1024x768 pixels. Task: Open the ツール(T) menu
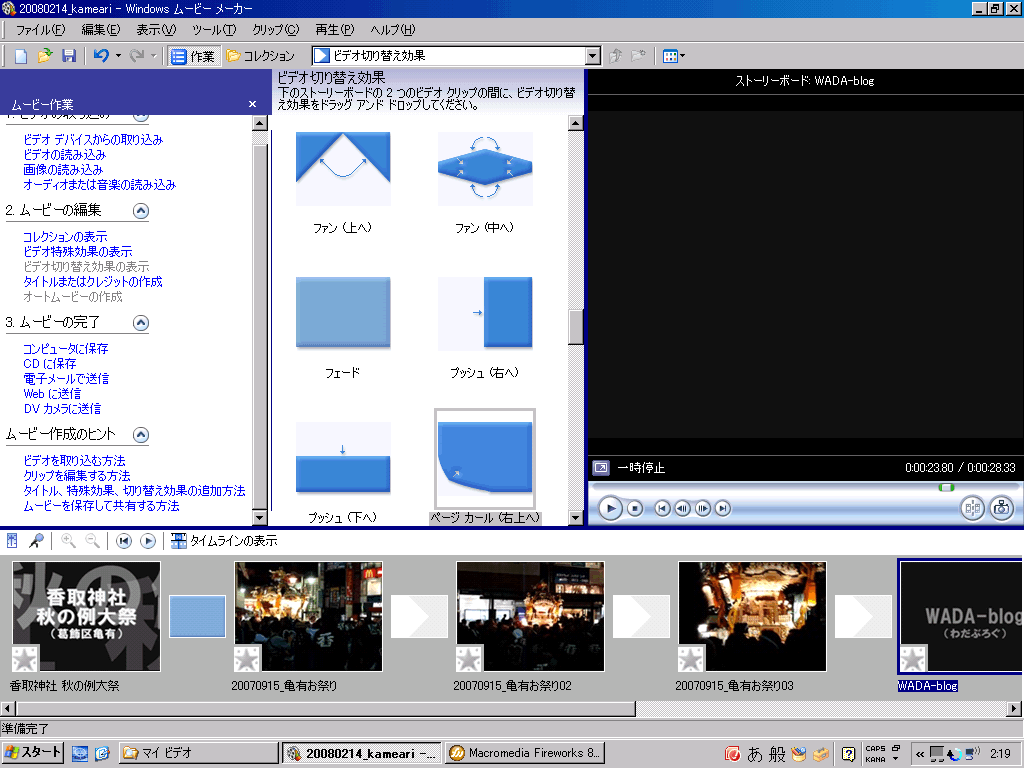[213, 30]
